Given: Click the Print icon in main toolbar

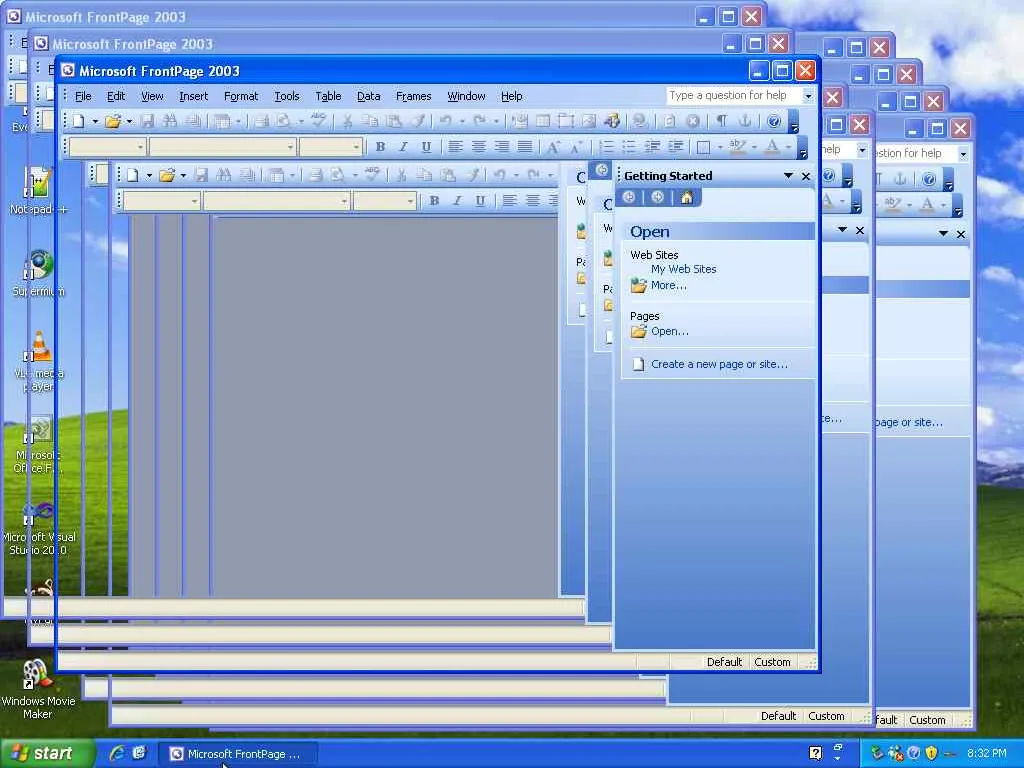Looking at the screenshot, I should pyautogui.click(x=261, y=121).
